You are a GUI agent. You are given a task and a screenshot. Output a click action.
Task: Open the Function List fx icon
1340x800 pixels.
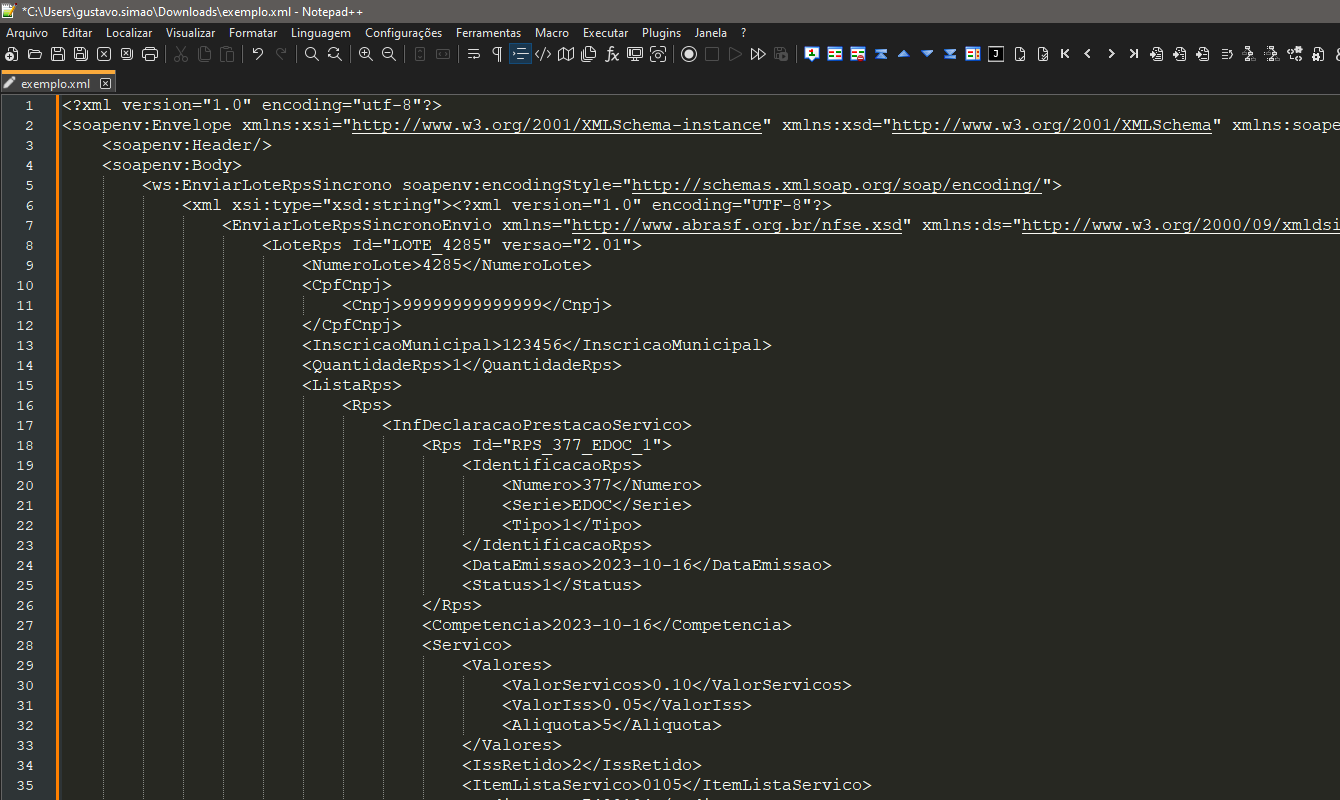(612, 54)
